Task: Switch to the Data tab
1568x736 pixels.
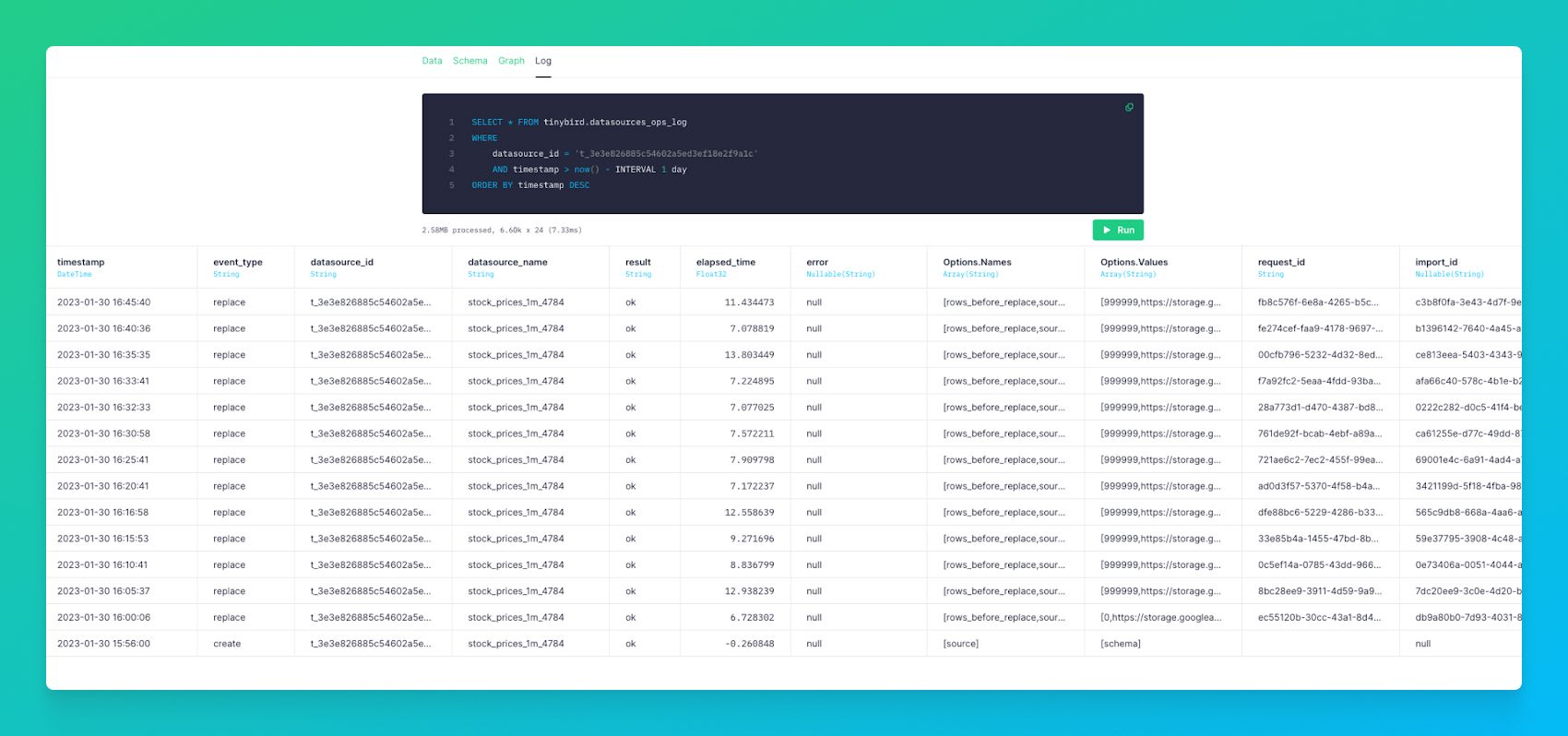Action: click(x=432, y=61)
